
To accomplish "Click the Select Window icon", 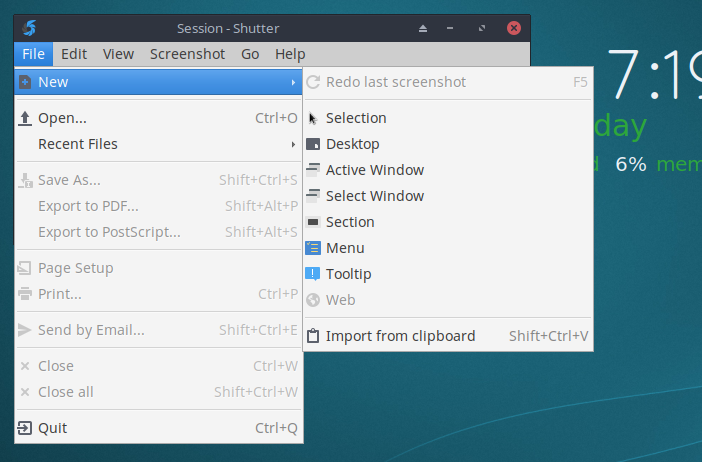I will point(313,196).
